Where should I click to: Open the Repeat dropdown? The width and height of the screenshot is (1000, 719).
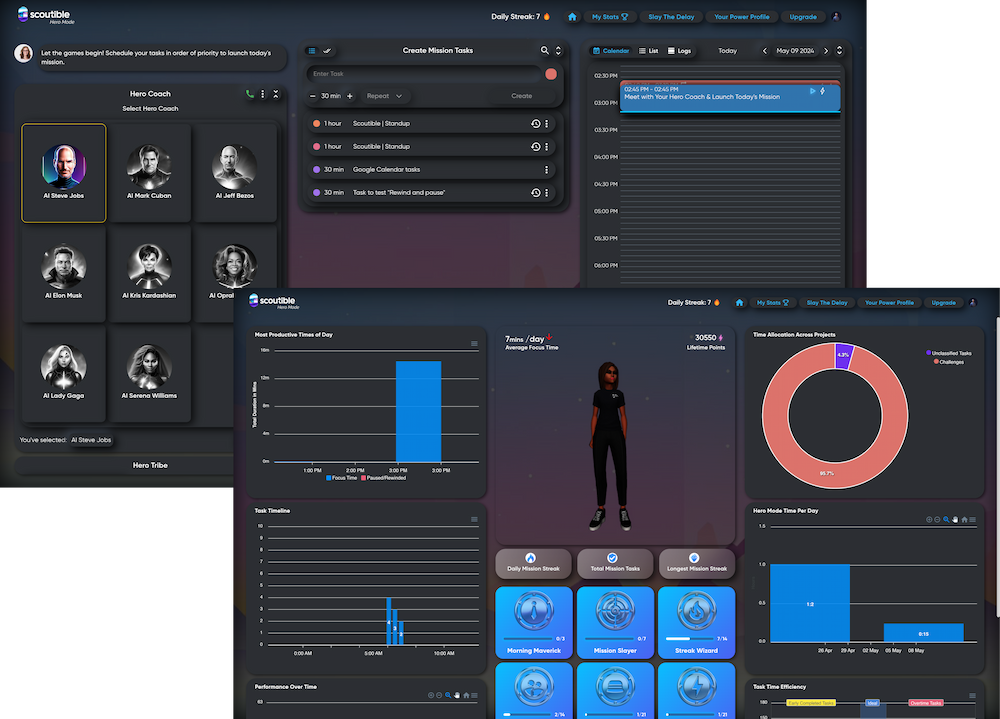385,96
